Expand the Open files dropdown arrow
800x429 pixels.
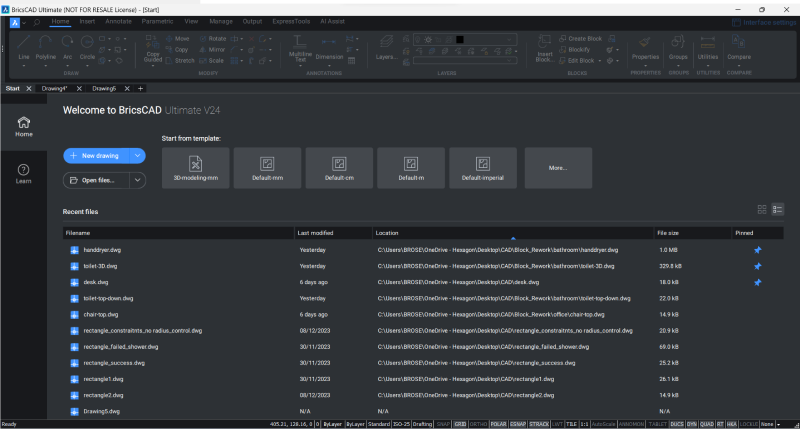[x=137, y=180]
